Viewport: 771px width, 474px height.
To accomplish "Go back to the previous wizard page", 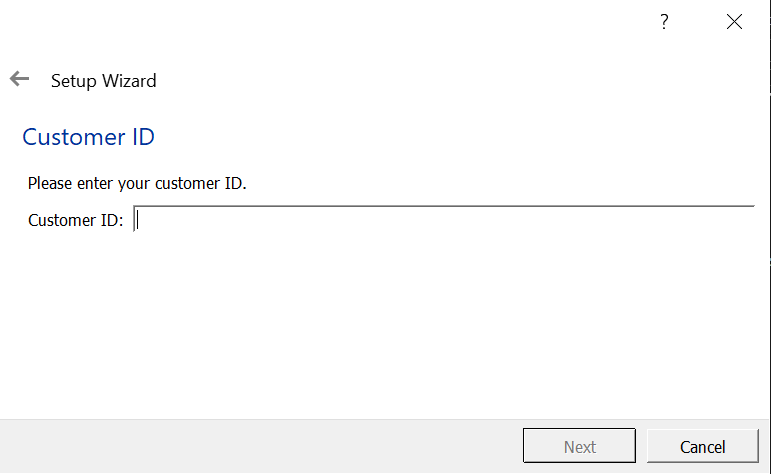I will [20, 79].
